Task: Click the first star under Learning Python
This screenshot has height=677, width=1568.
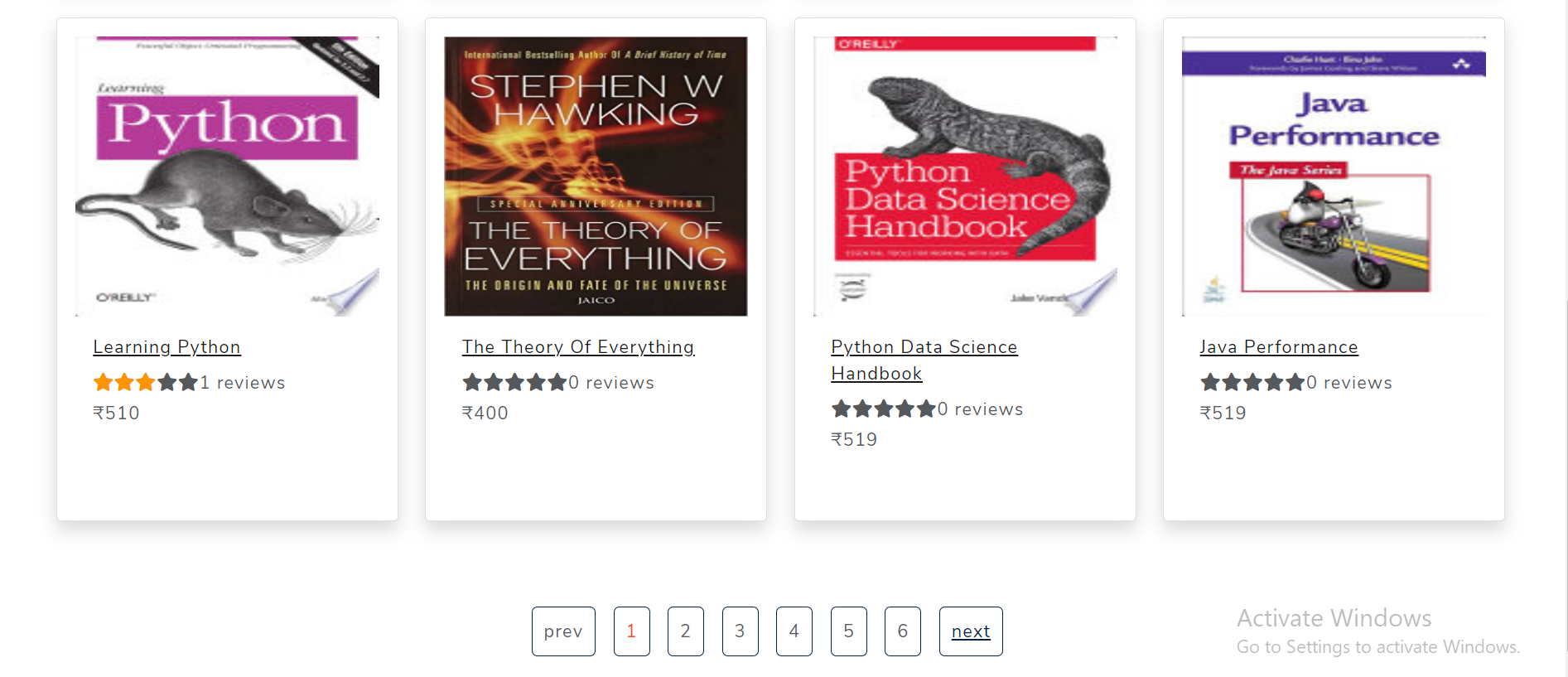Action: [101, 382]
